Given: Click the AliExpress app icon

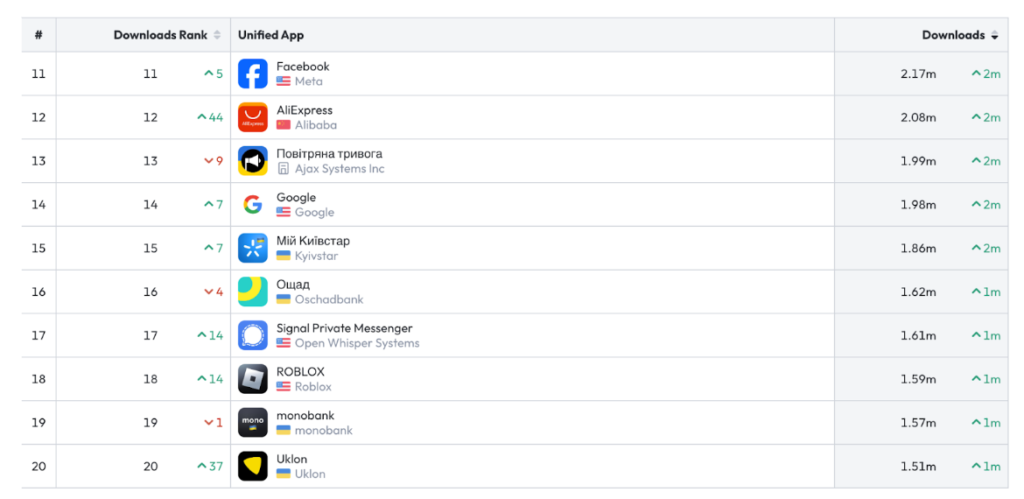Looking at the screenshot, I should tap(253, 118).
